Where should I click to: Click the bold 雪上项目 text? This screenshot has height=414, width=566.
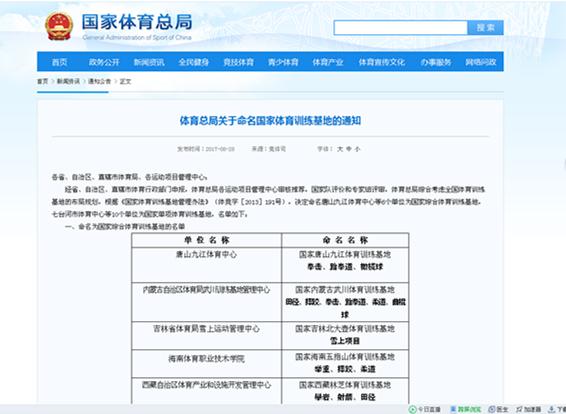tap(345, 341)
